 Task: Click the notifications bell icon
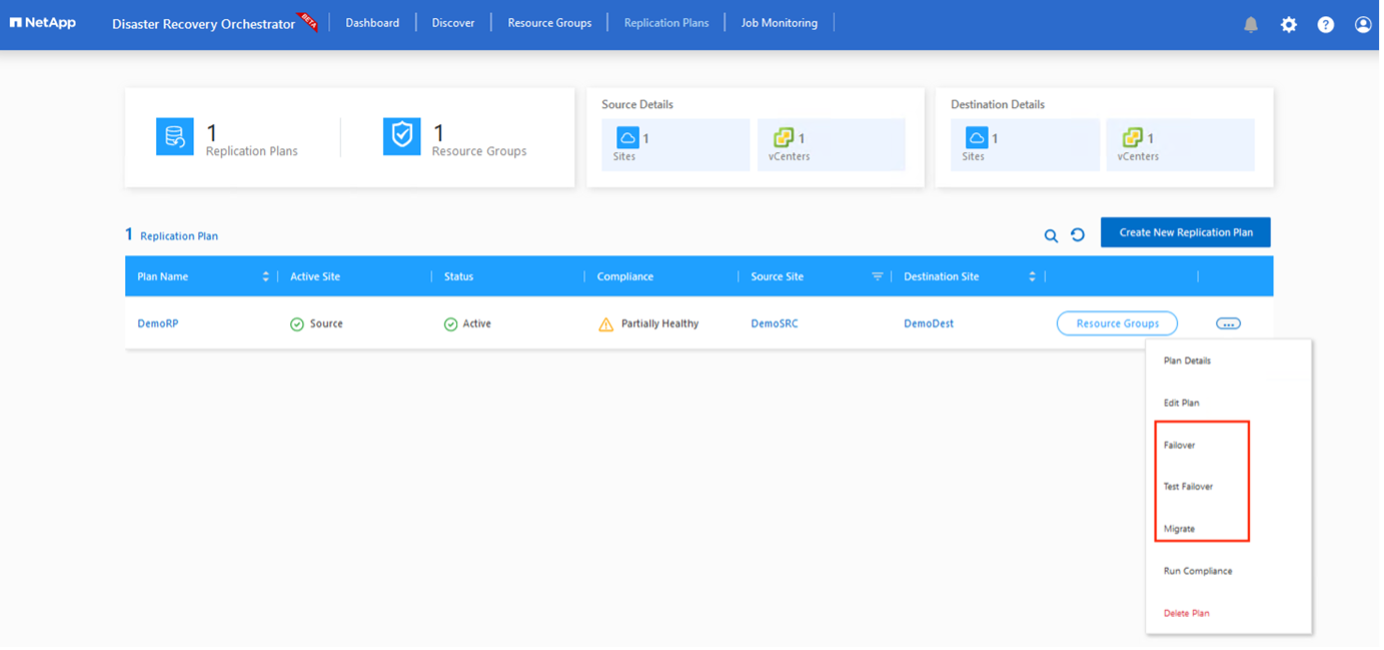[1250, 25]
